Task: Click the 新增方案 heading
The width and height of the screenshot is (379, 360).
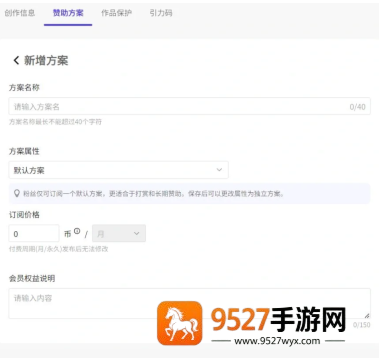Action: tap(46, 61)
